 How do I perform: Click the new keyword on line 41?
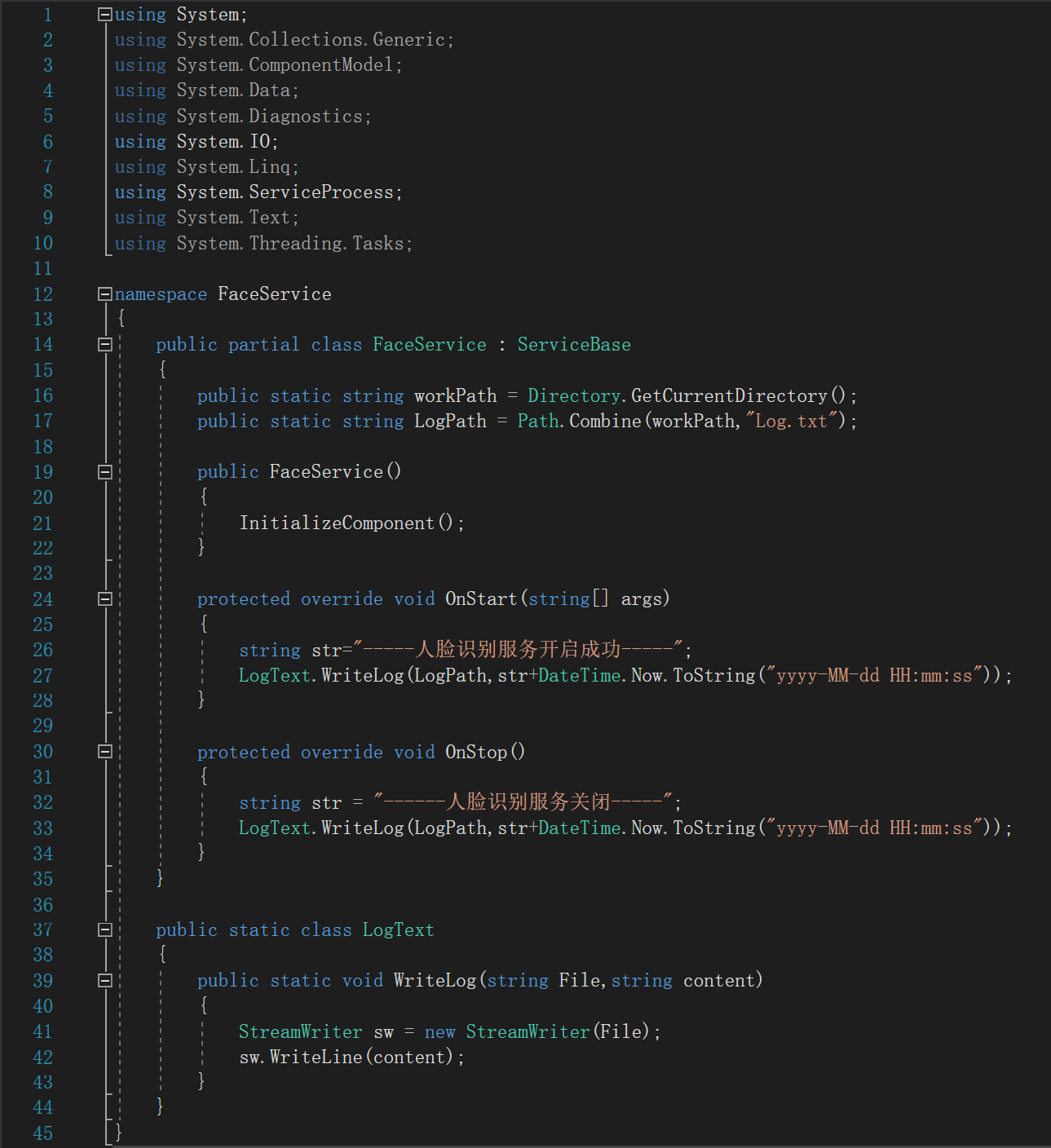[439, 1031]
